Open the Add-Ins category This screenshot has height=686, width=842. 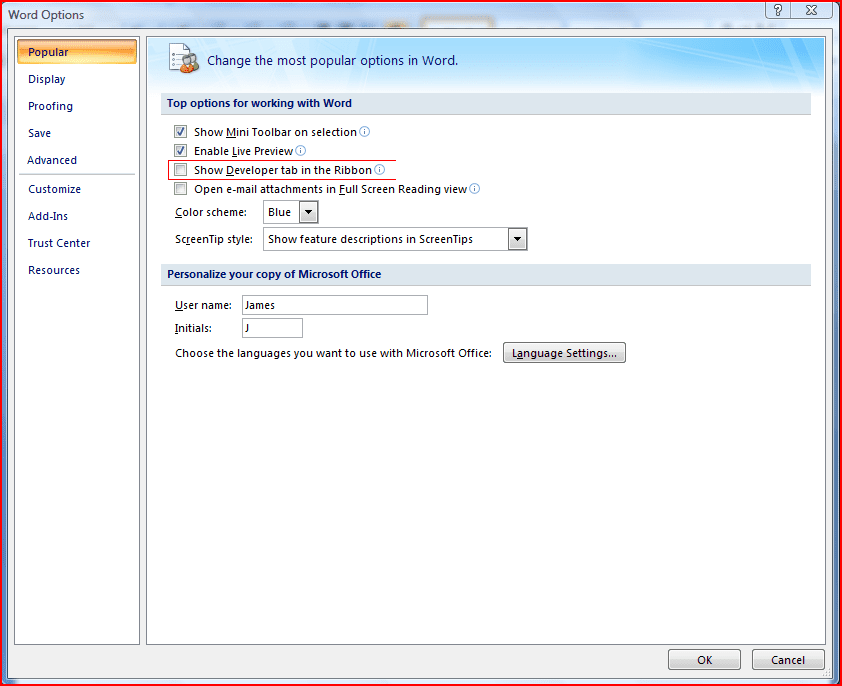[x=48, y=216]
